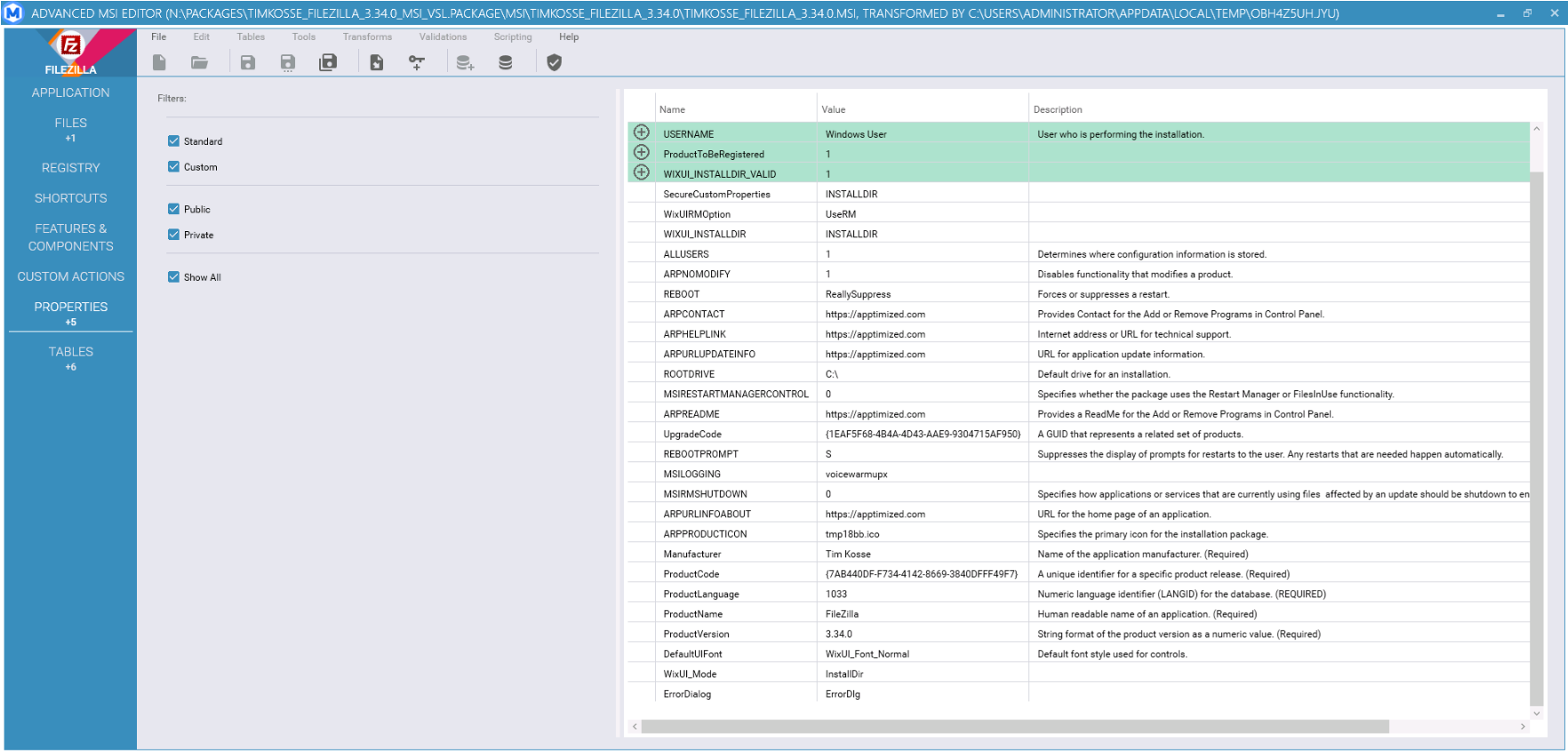Click the ARPPRODUCTICON value tmp18bb.ico

pos(852,534)
